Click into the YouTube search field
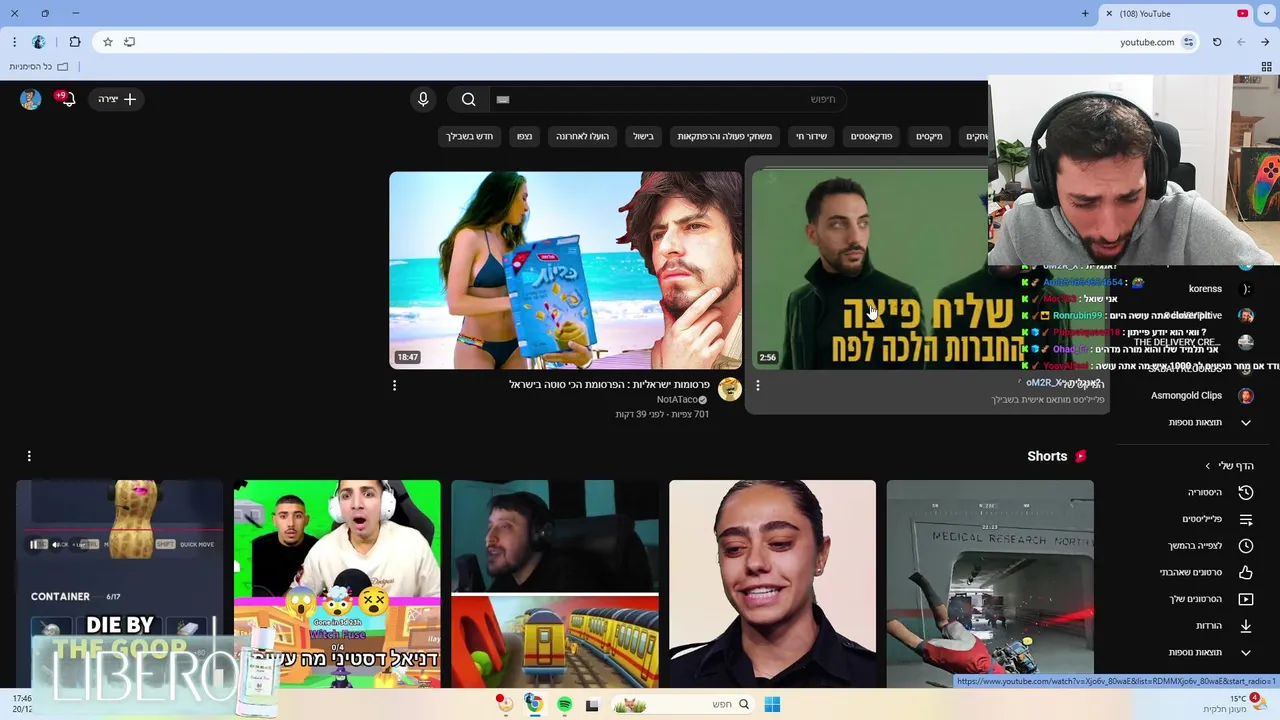 pyautogui.click(x=666, y=99)
